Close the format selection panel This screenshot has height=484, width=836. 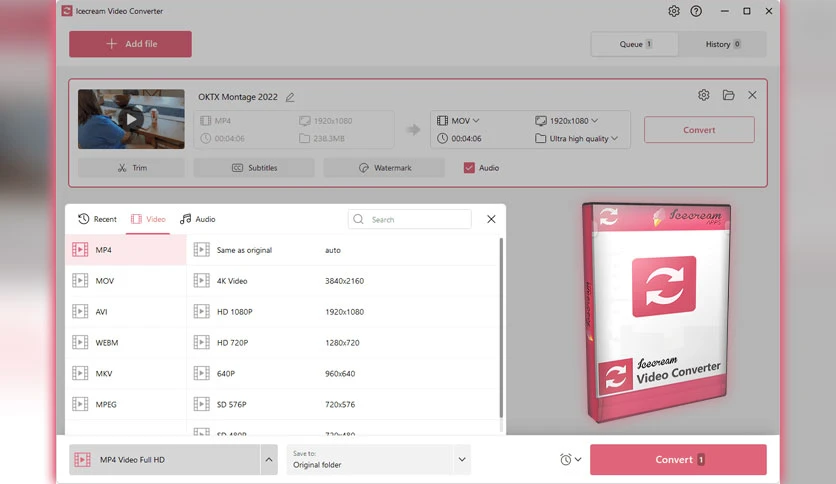pos(491,219)
